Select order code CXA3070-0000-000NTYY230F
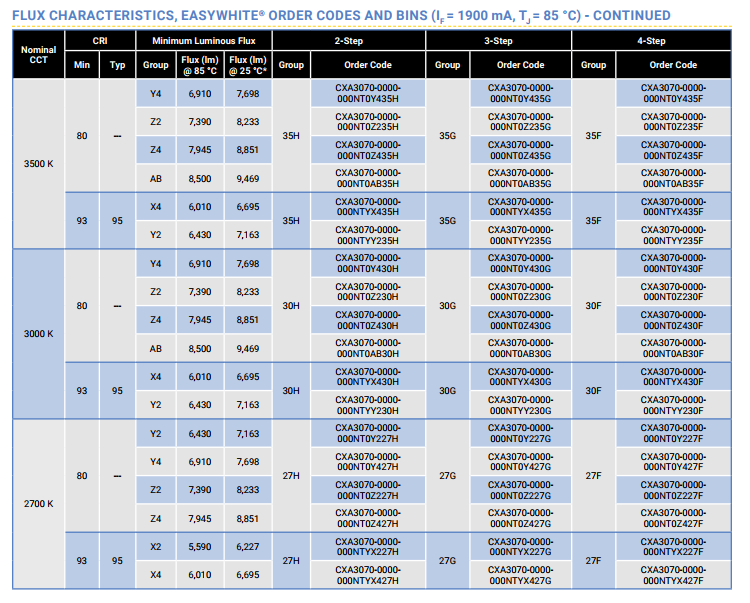 tap(673, 405)
